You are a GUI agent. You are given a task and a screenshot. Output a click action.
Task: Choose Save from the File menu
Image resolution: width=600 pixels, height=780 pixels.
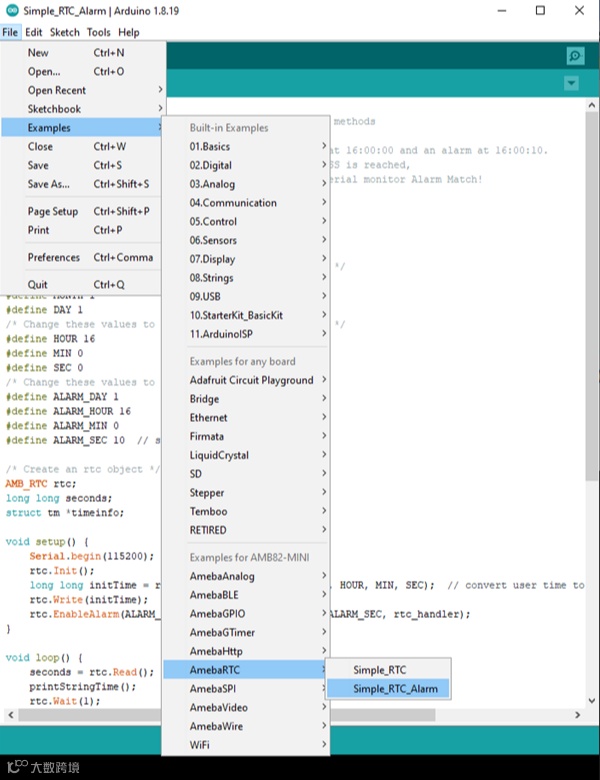[82, 165]
